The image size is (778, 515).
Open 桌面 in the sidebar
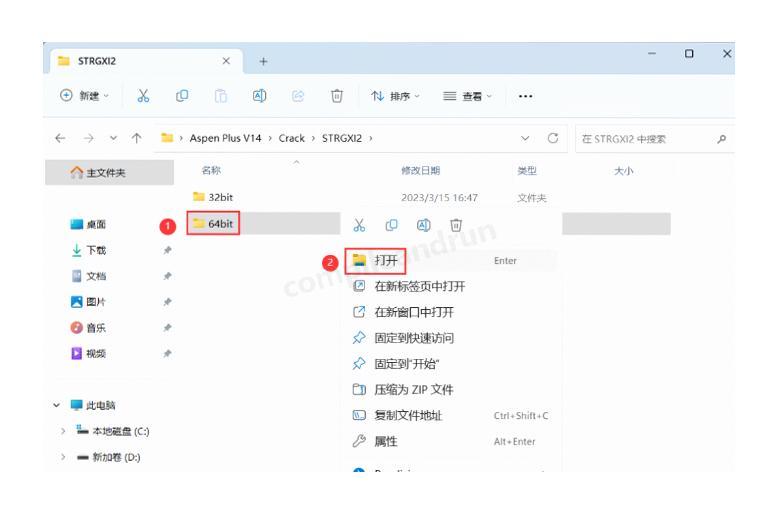tap(88, 224)
